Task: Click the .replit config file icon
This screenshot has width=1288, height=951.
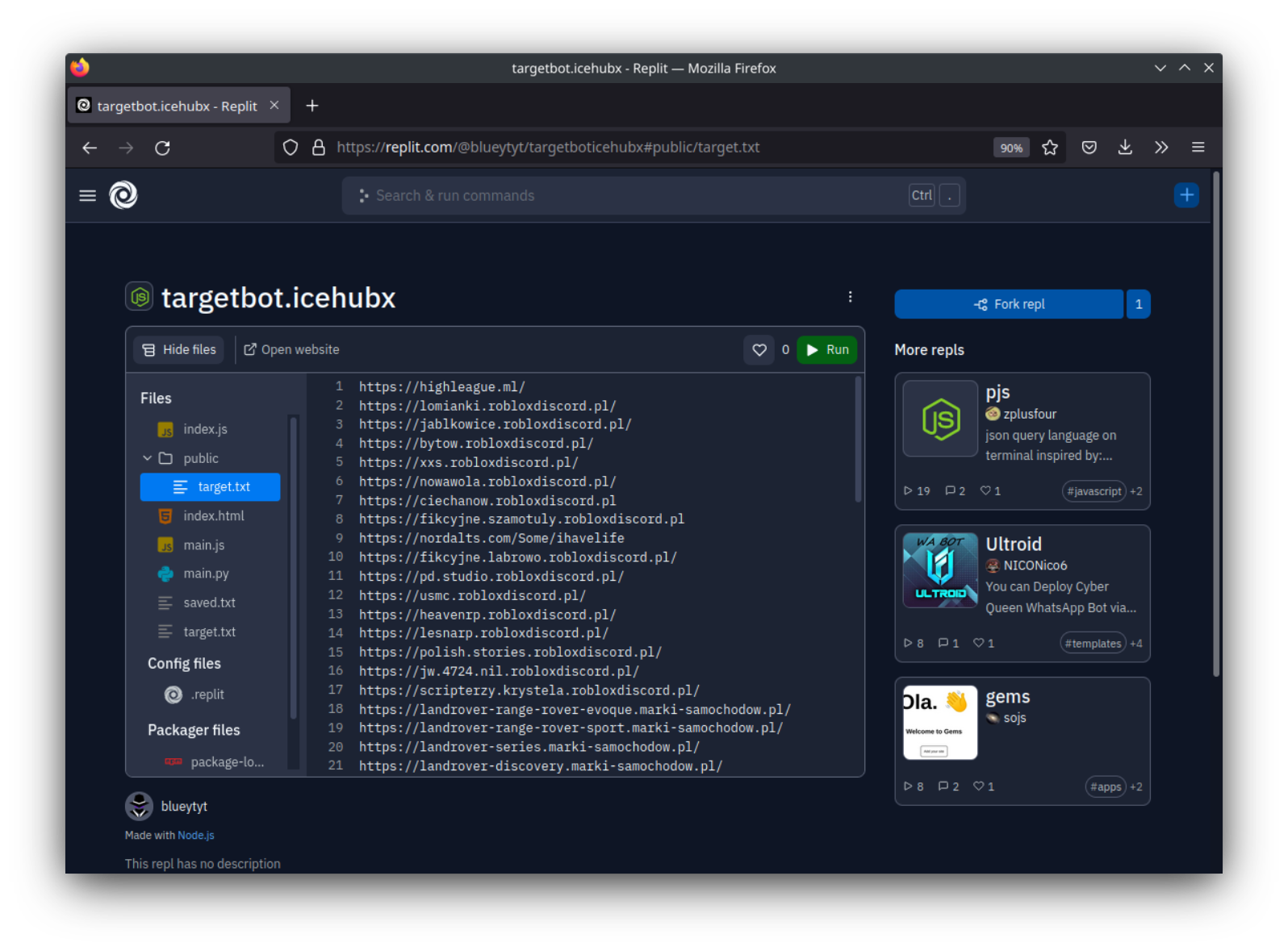Action: click(x=174, y=694)
